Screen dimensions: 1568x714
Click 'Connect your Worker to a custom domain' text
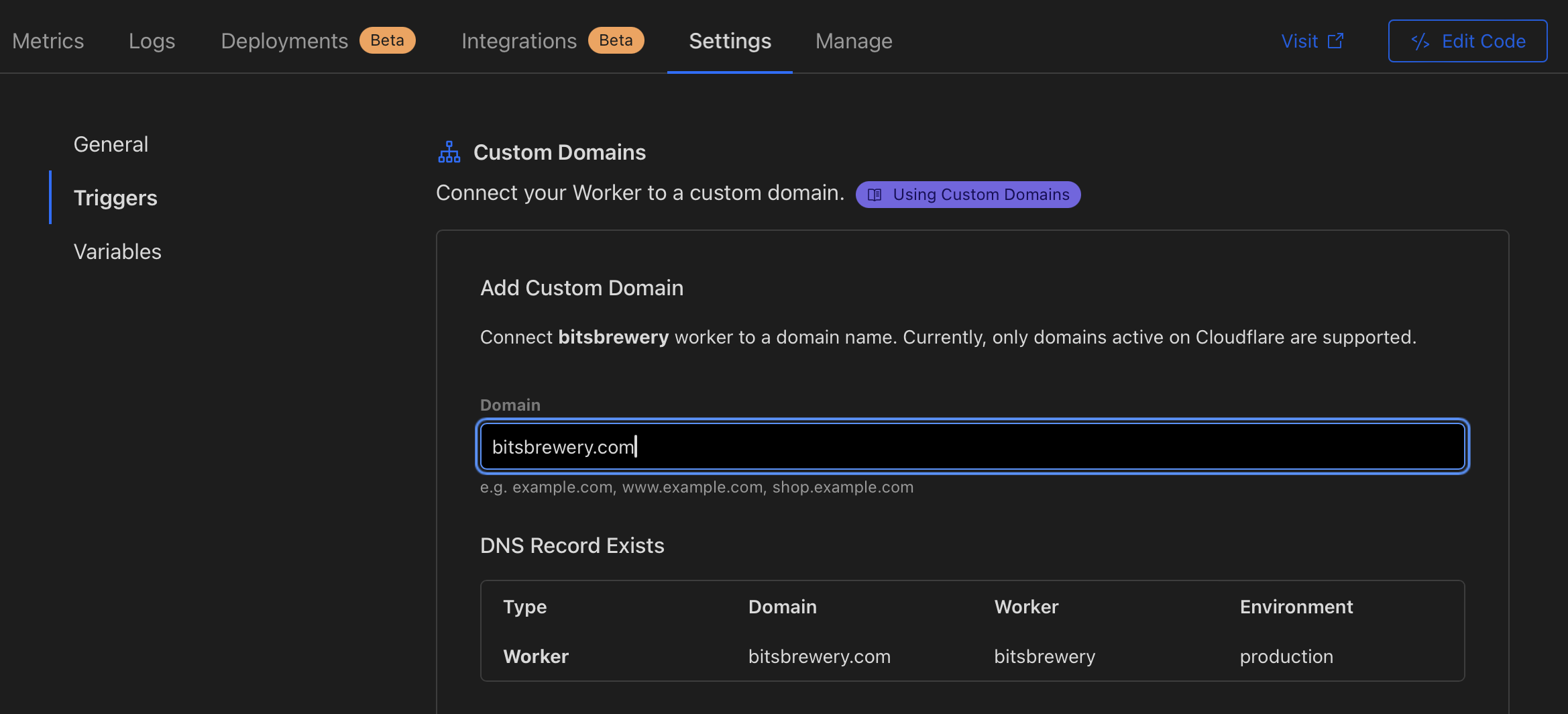pyautogui.click(x=640, y=193)
